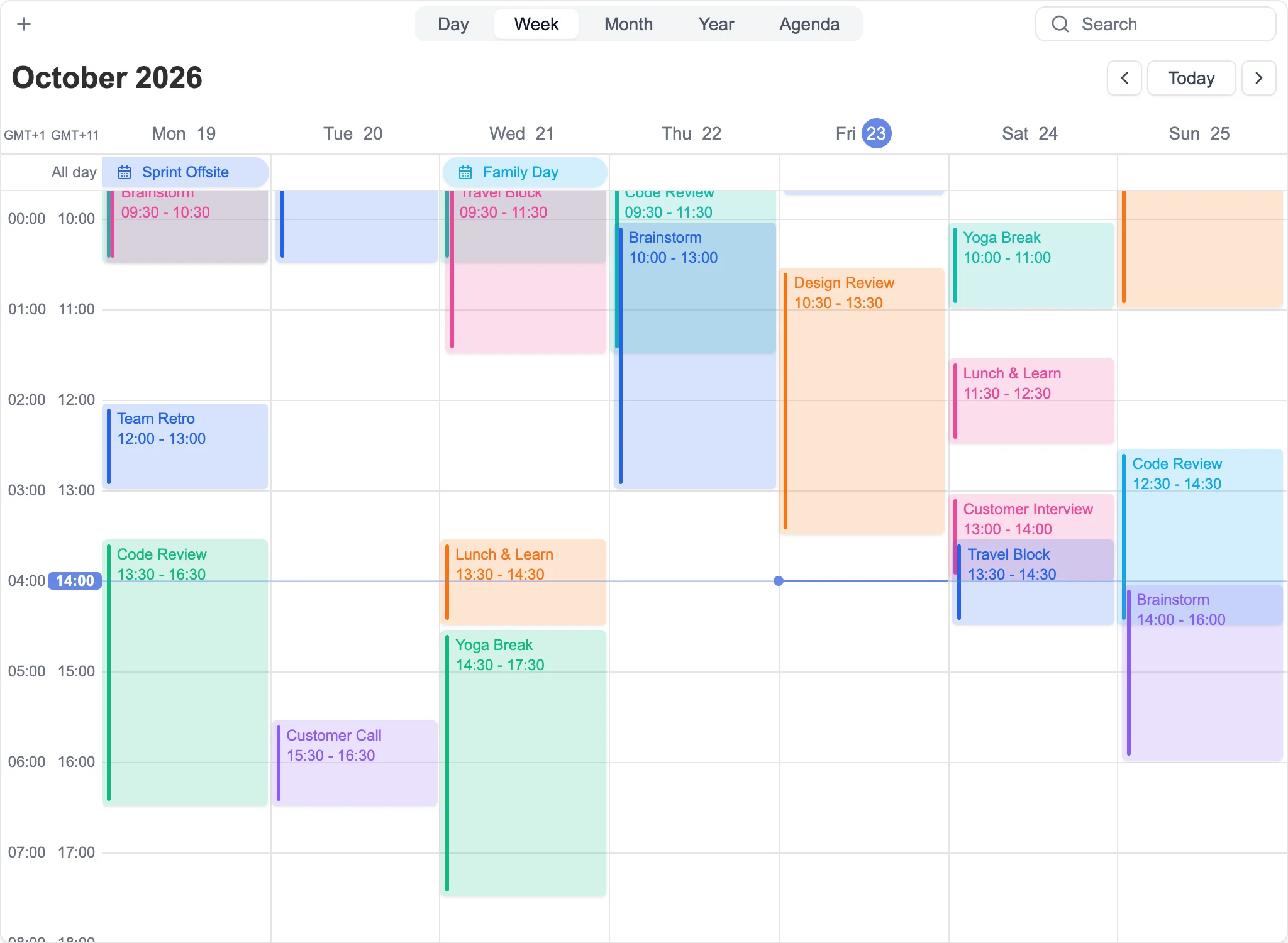Open the Year view tab
This screenshot has height=943, width=1288.
point(716,24)
